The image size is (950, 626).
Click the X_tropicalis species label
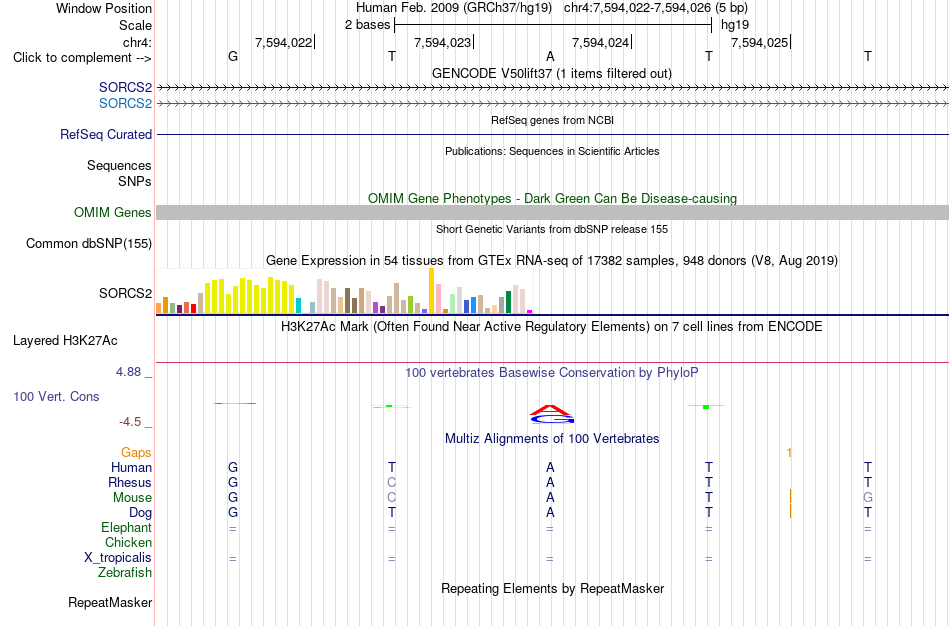pos(118,558)
